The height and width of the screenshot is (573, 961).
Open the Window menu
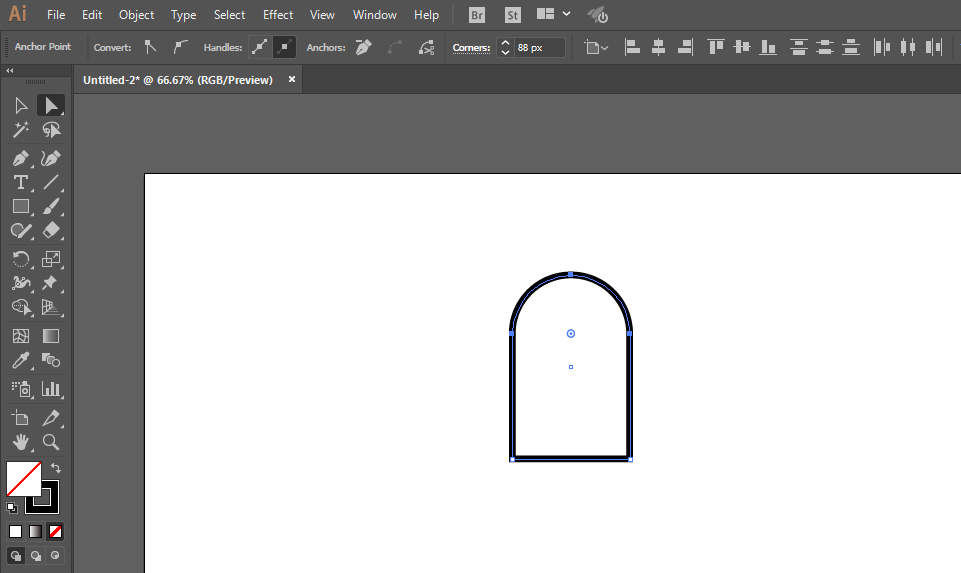point(374,15)
